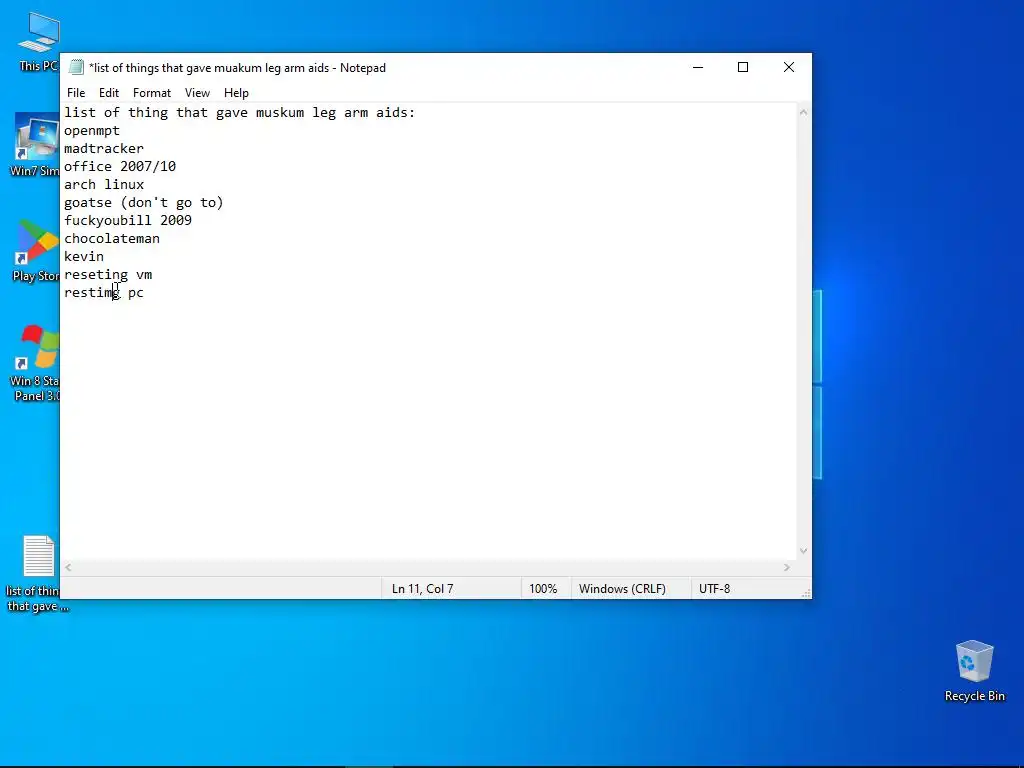Click the 'openmpt' line
The height and width of the screenshot is (768, 1024).
point(91,131)
